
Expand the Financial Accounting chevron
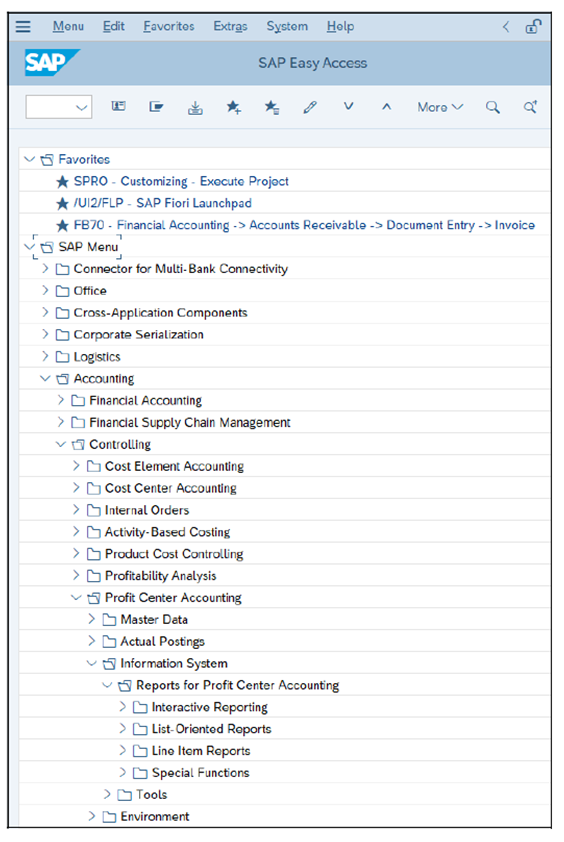61,400
